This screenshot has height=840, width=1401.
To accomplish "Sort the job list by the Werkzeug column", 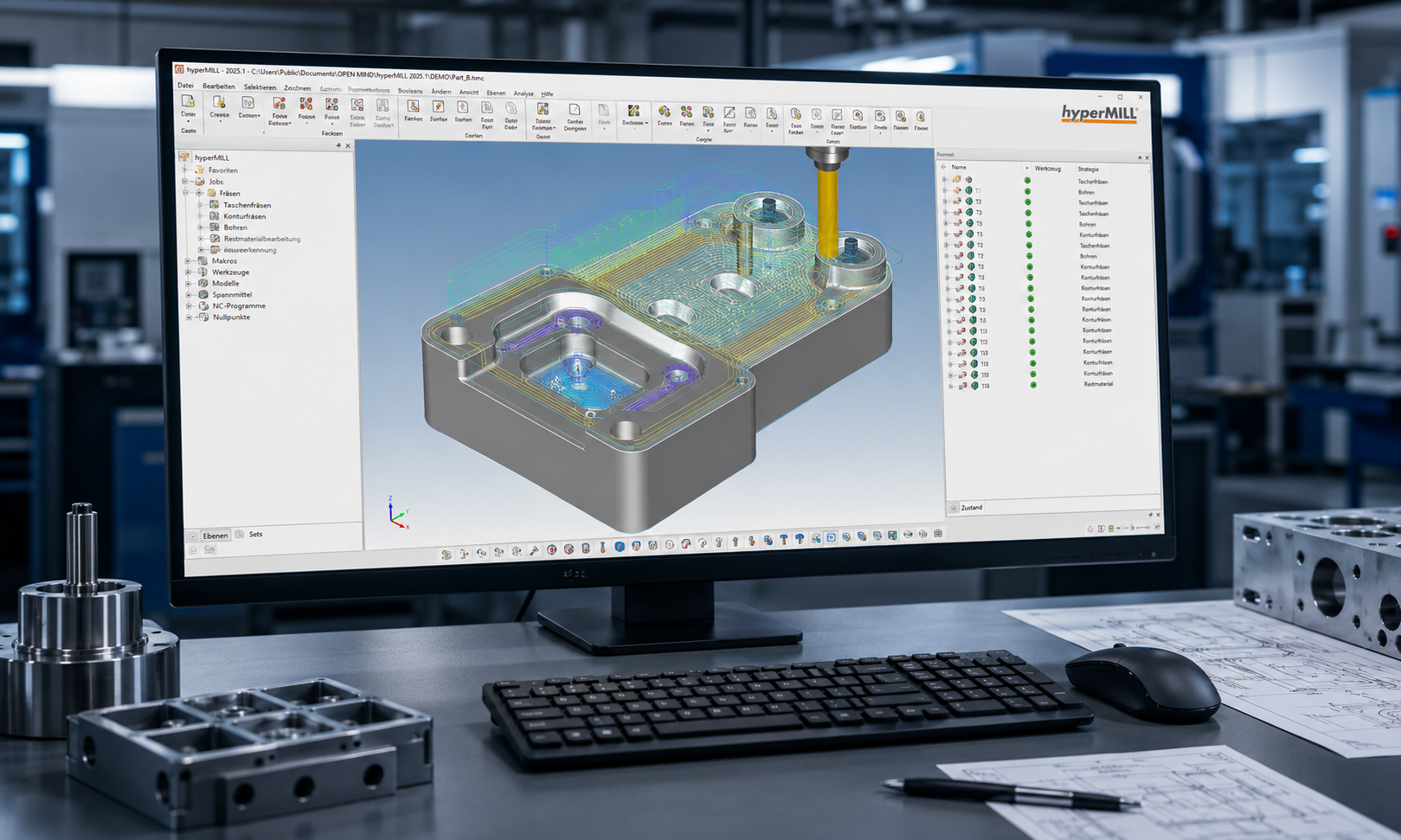I will [1047, 169].
